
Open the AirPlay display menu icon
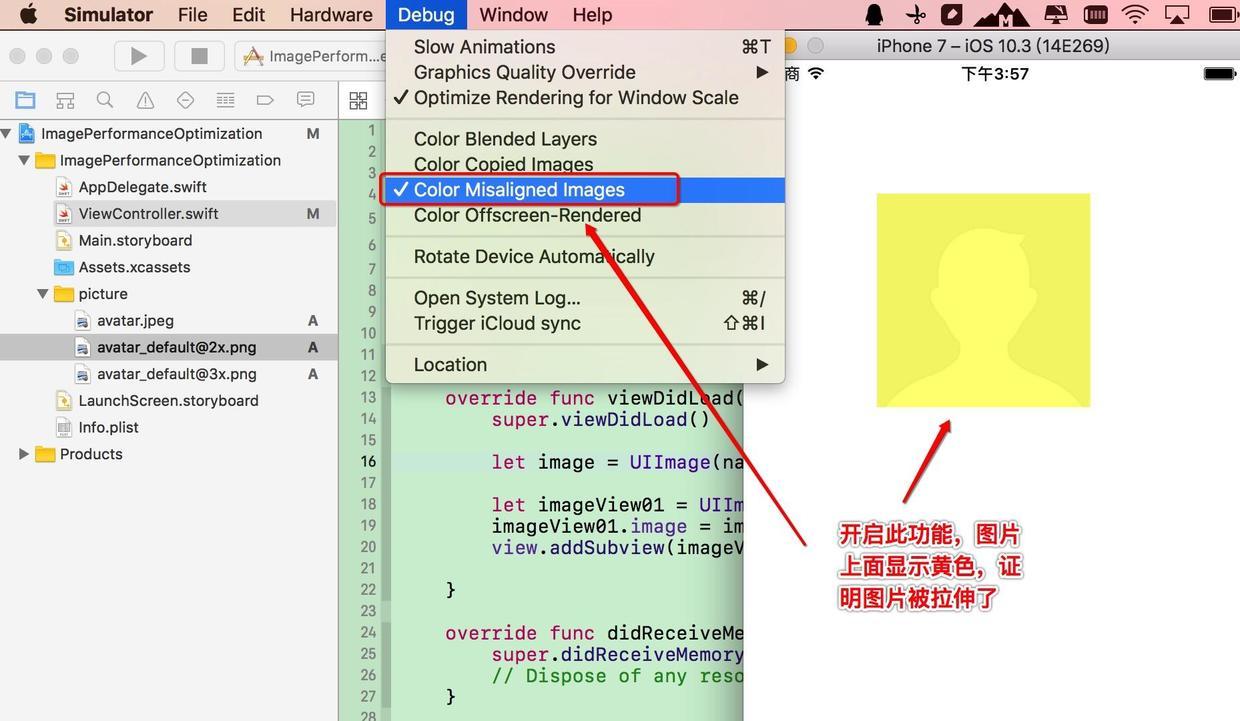[1178, 14]
